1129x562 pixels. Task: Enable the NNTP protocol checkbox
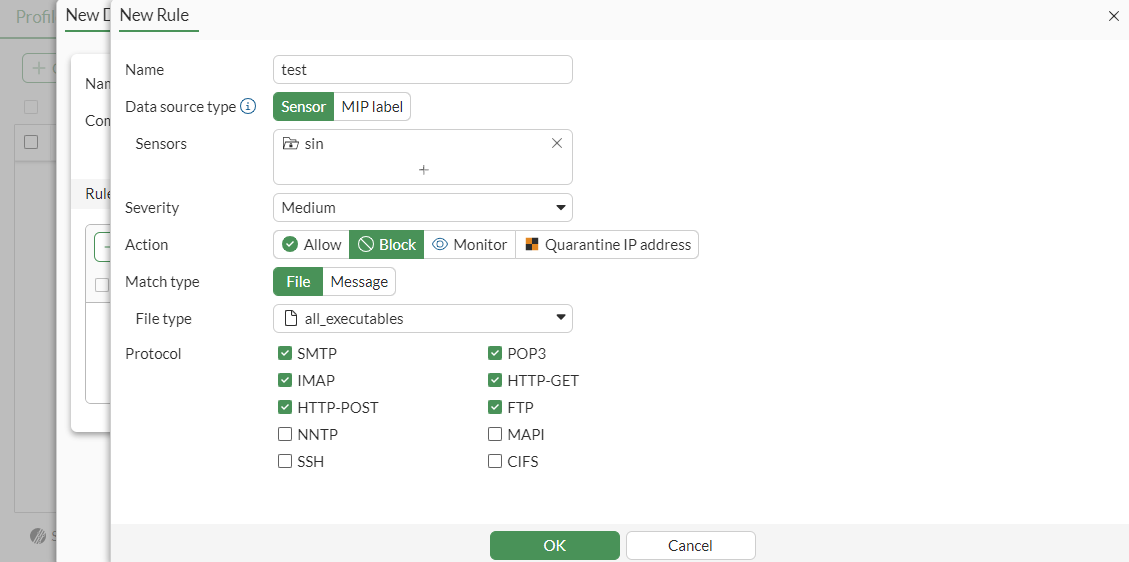click(x=285, y=435)
